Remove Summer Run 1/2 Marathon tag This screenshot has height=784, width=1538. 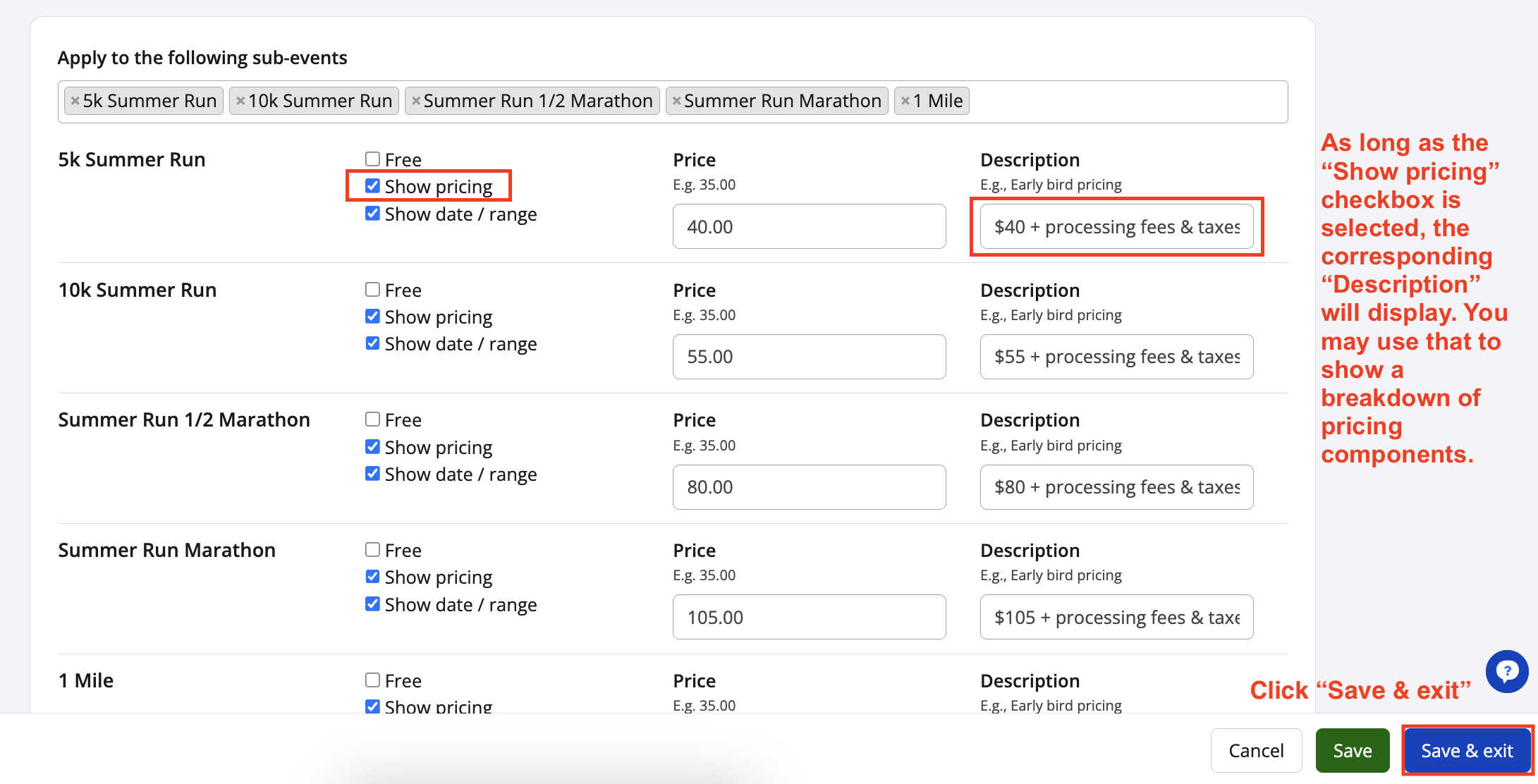point(416,101)
